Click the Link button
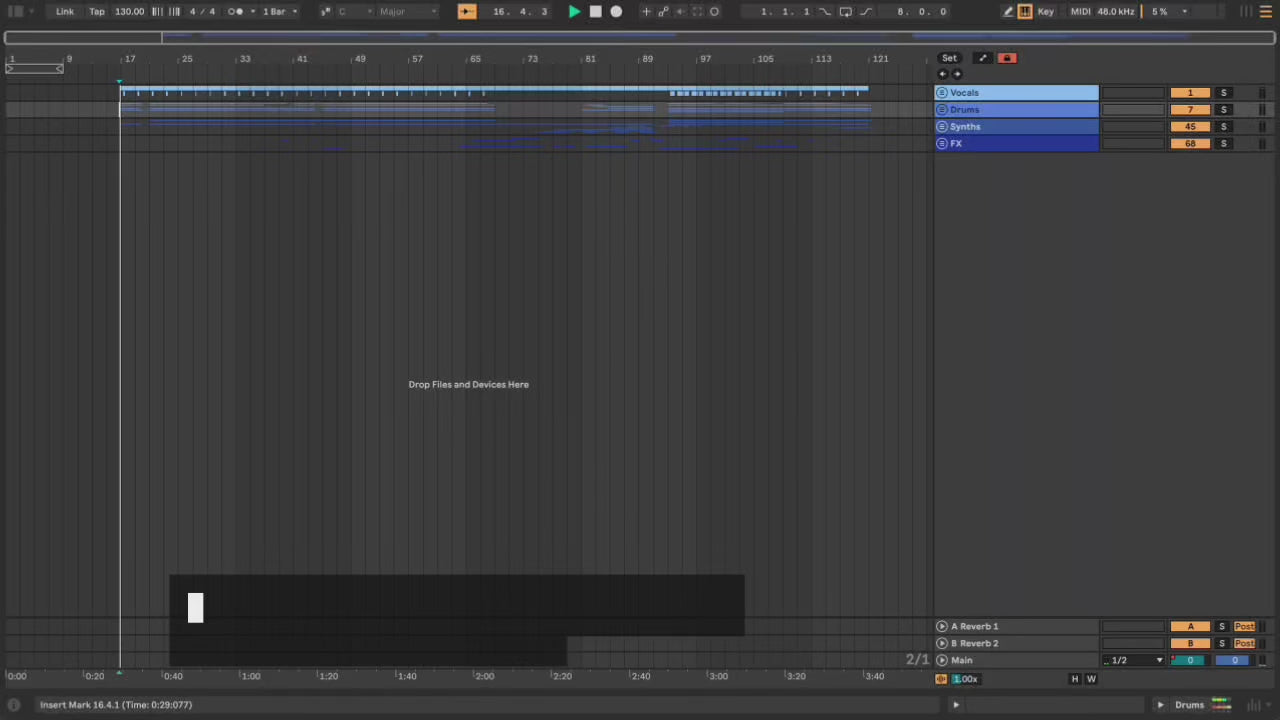This screenshot has width=1280, height=720. [x=65, y=12]
